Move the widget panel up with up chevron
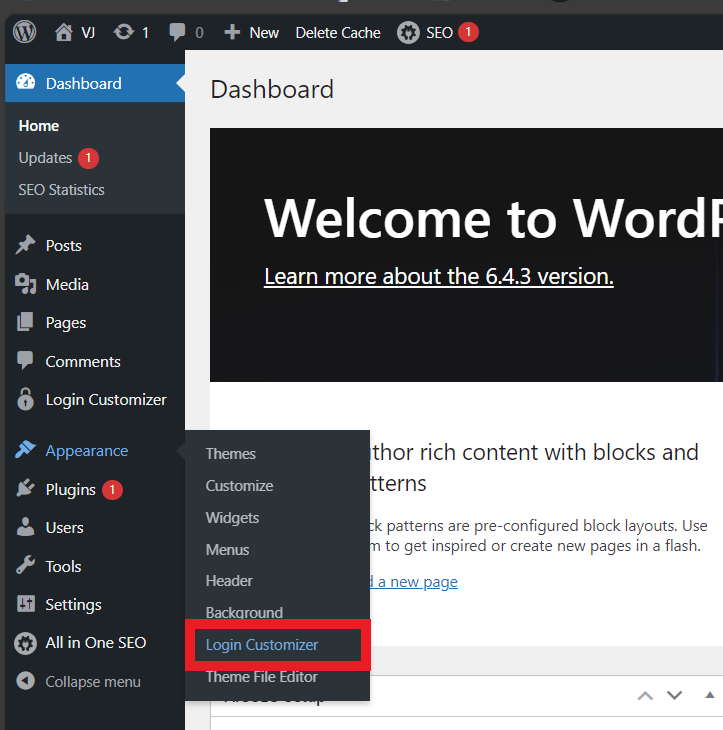 click(x=646, y=695)
